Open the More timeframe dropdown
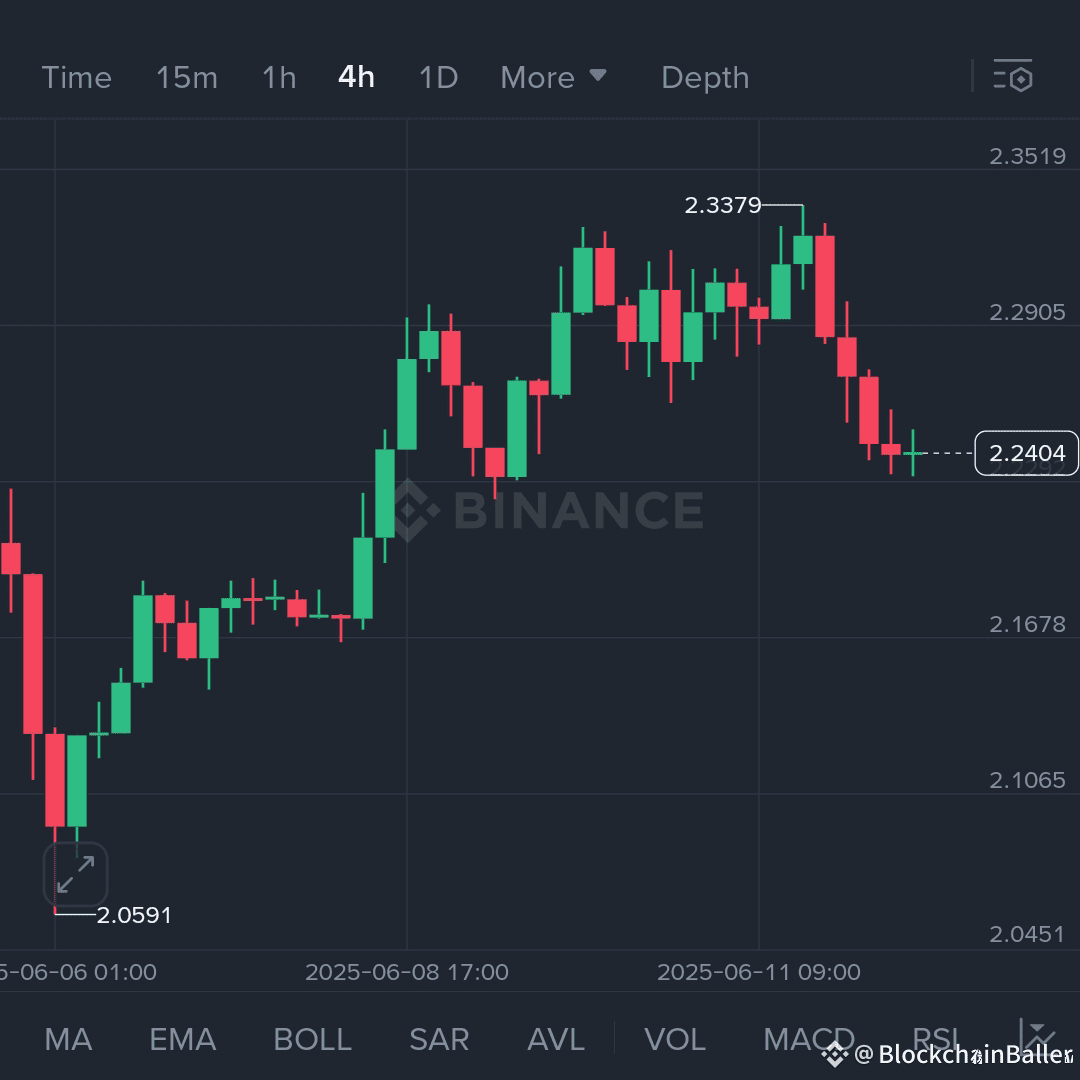 click(554, 77)
